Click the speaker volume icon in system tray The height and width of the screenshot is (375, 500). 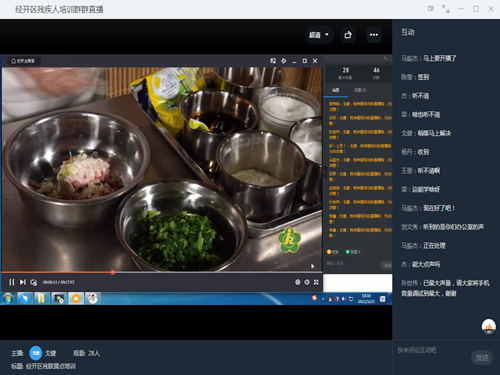coord(344,299)
